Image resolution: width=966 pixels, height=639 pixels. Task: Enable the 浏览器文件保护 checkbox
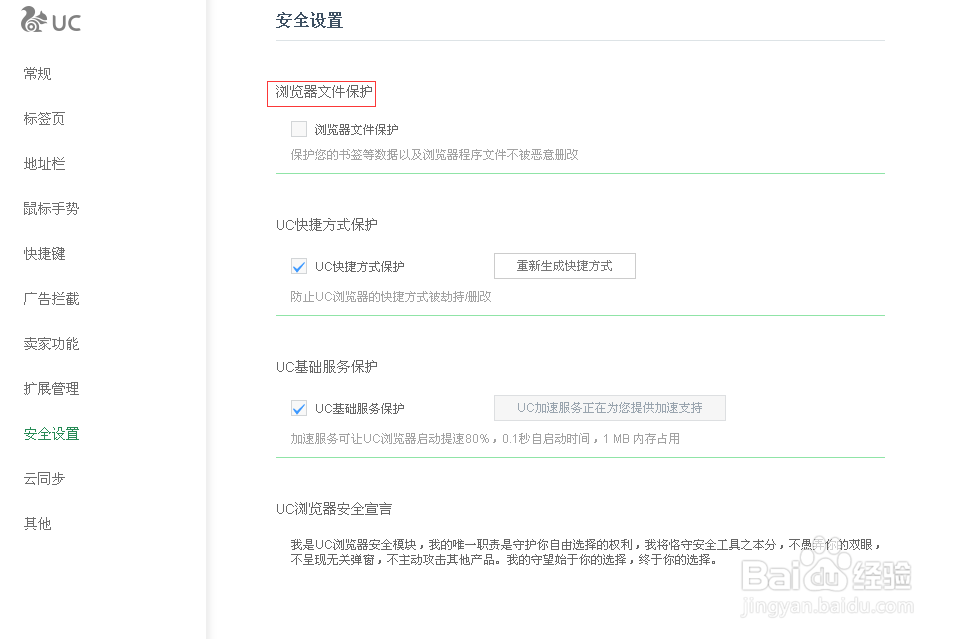point(298,128)
